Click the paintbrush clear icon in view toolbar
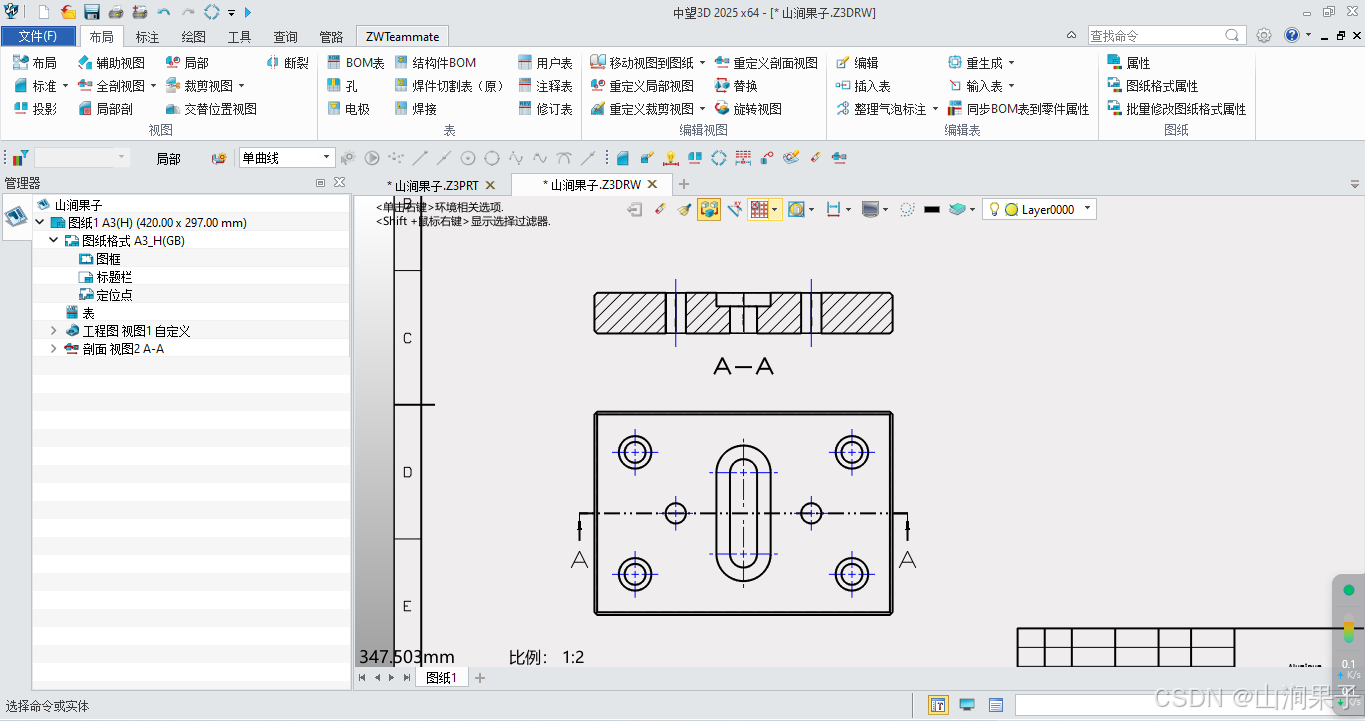The height and width of the screenshot is (721, 1365). pos(684,209)
